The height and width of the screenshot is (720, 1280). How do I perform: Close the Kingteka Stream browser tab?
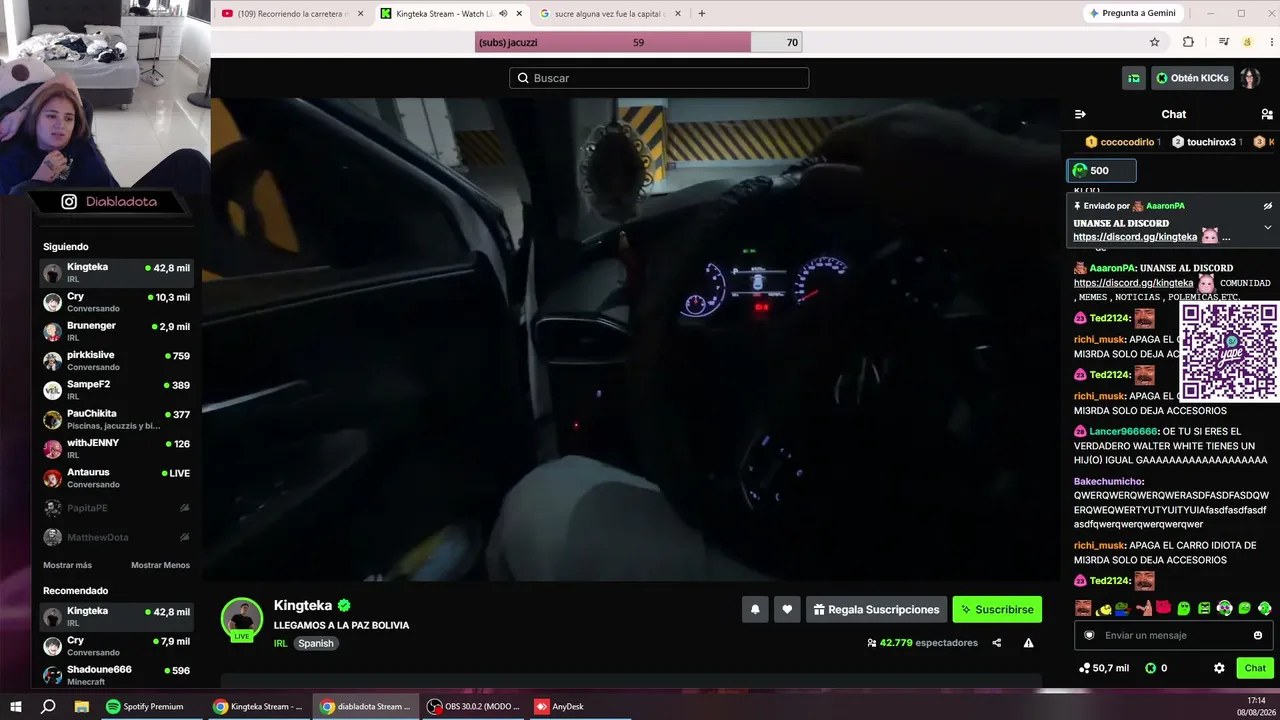pos(519,14)
